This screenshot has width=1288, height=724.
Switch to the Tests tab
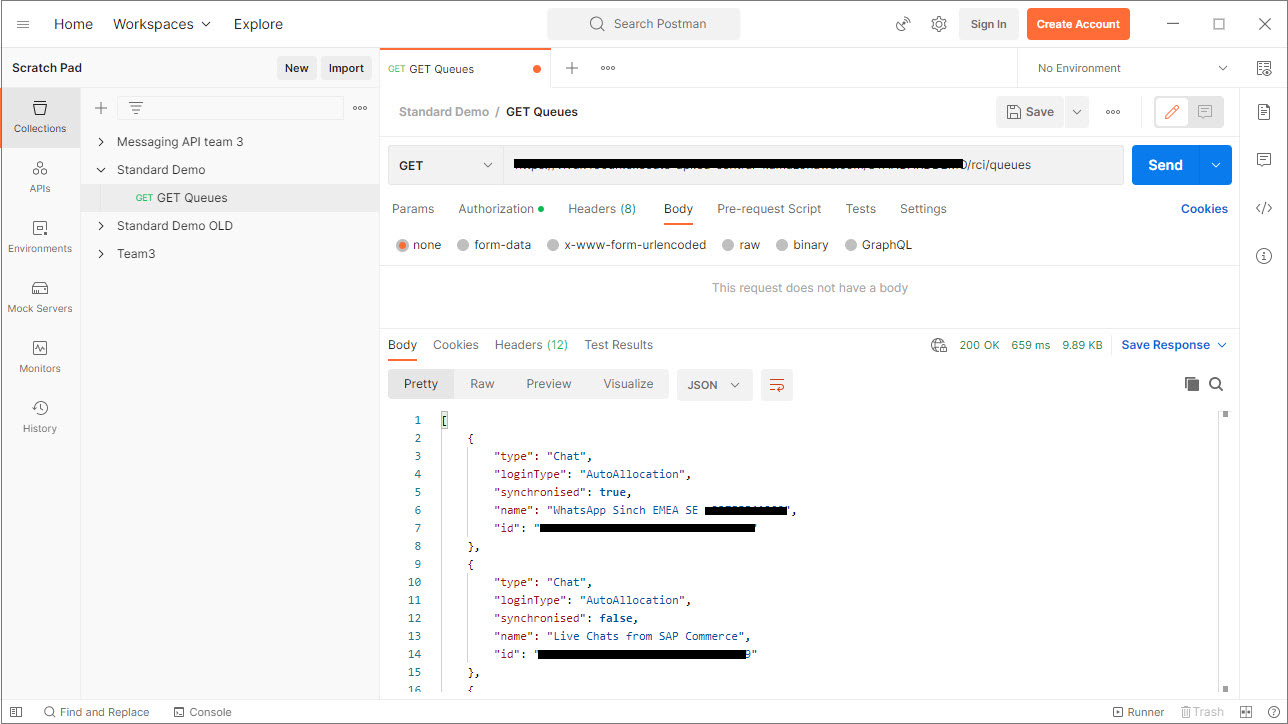(861, 209)
